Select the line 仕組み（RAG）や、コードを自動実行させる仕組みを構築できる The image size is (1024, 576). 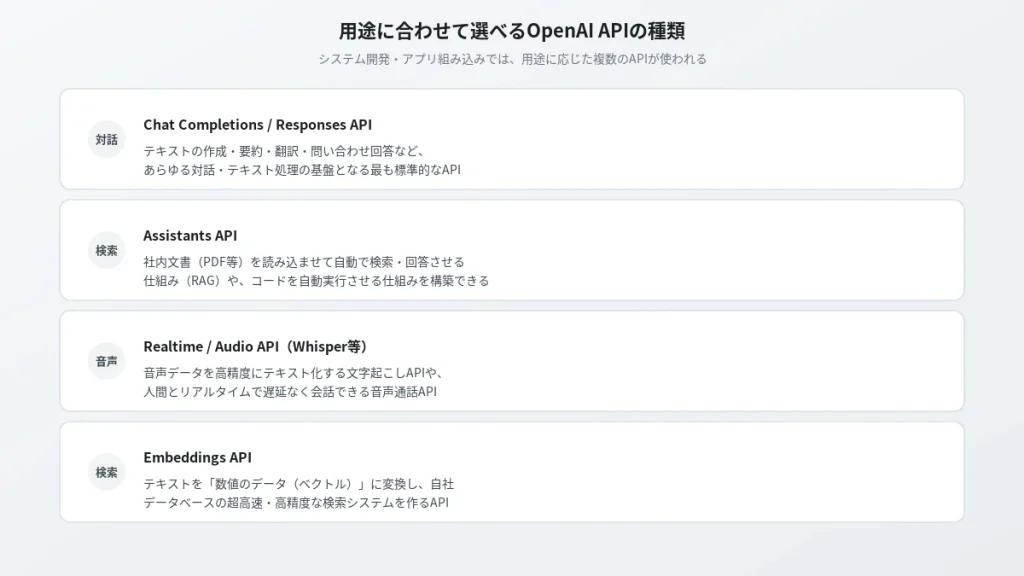pos(316,281)
